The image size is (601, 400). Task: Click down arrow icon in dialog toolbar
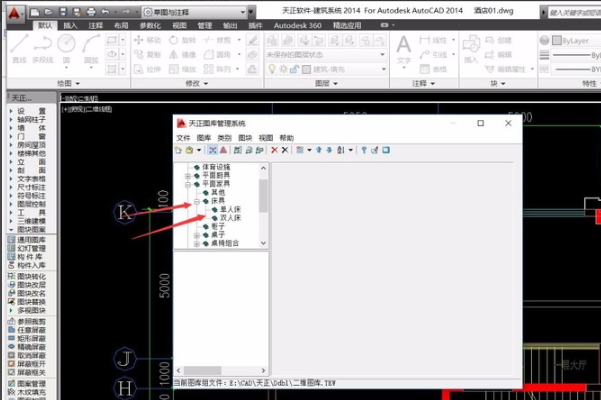329,150
